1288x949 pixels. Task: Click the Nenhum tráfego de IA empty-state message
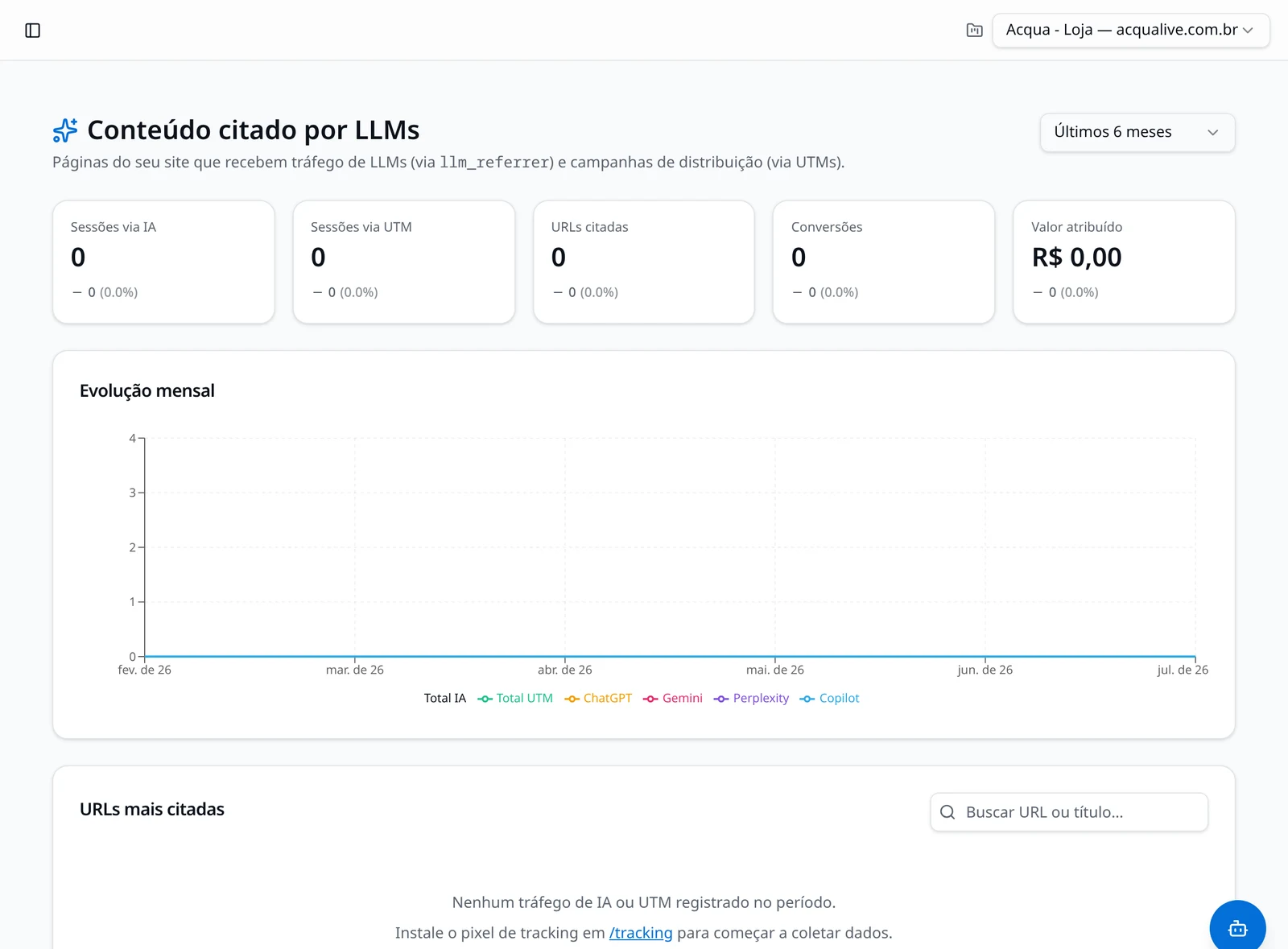[x=644, y=902]
